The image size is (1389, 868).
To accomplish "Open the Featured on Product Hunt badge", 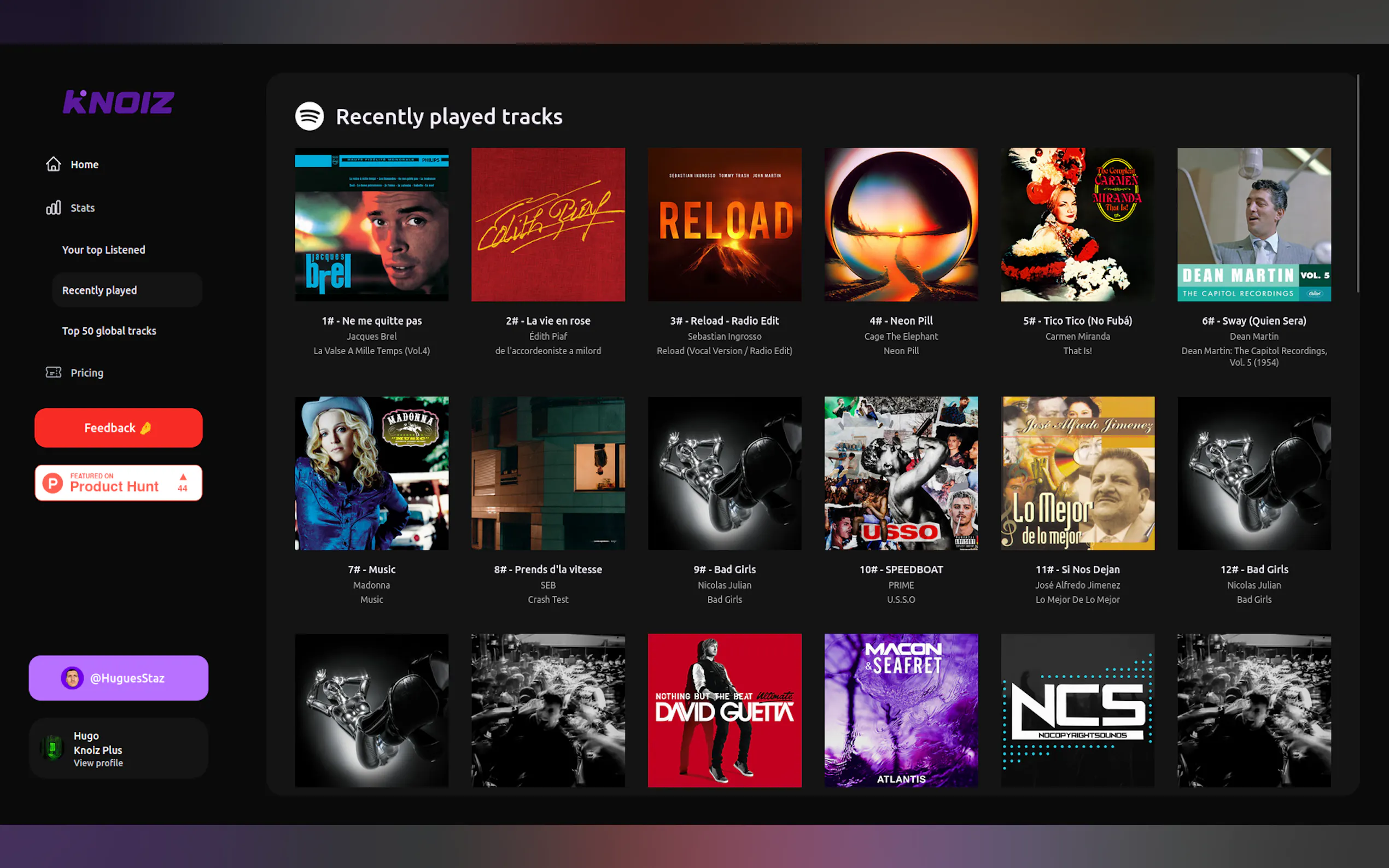I will (118, 483).
